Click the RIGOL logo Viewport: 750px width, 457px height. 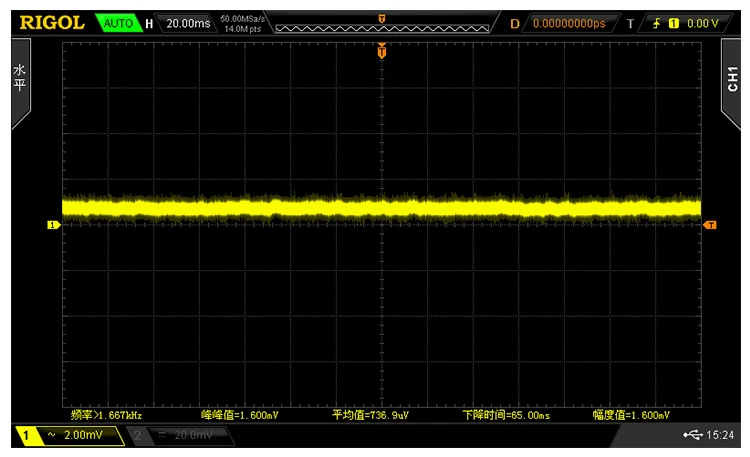point(52,22)
